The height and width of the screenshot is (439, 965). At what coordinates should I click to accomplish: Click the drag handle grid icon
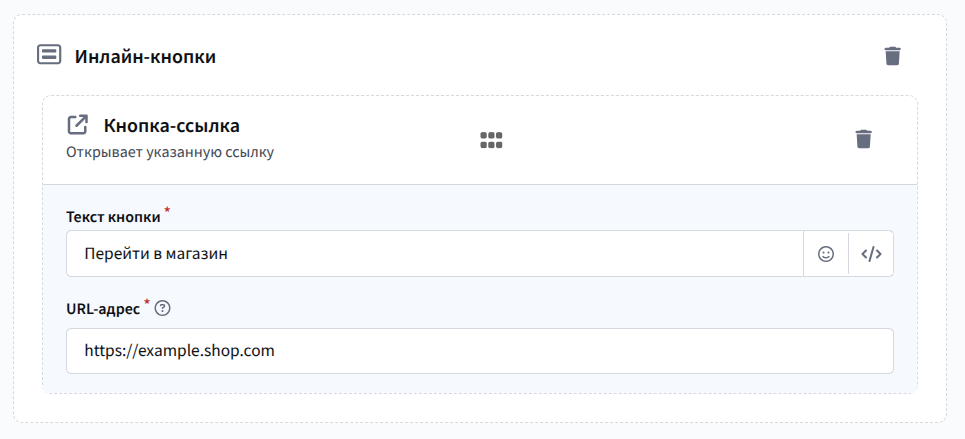491,140
